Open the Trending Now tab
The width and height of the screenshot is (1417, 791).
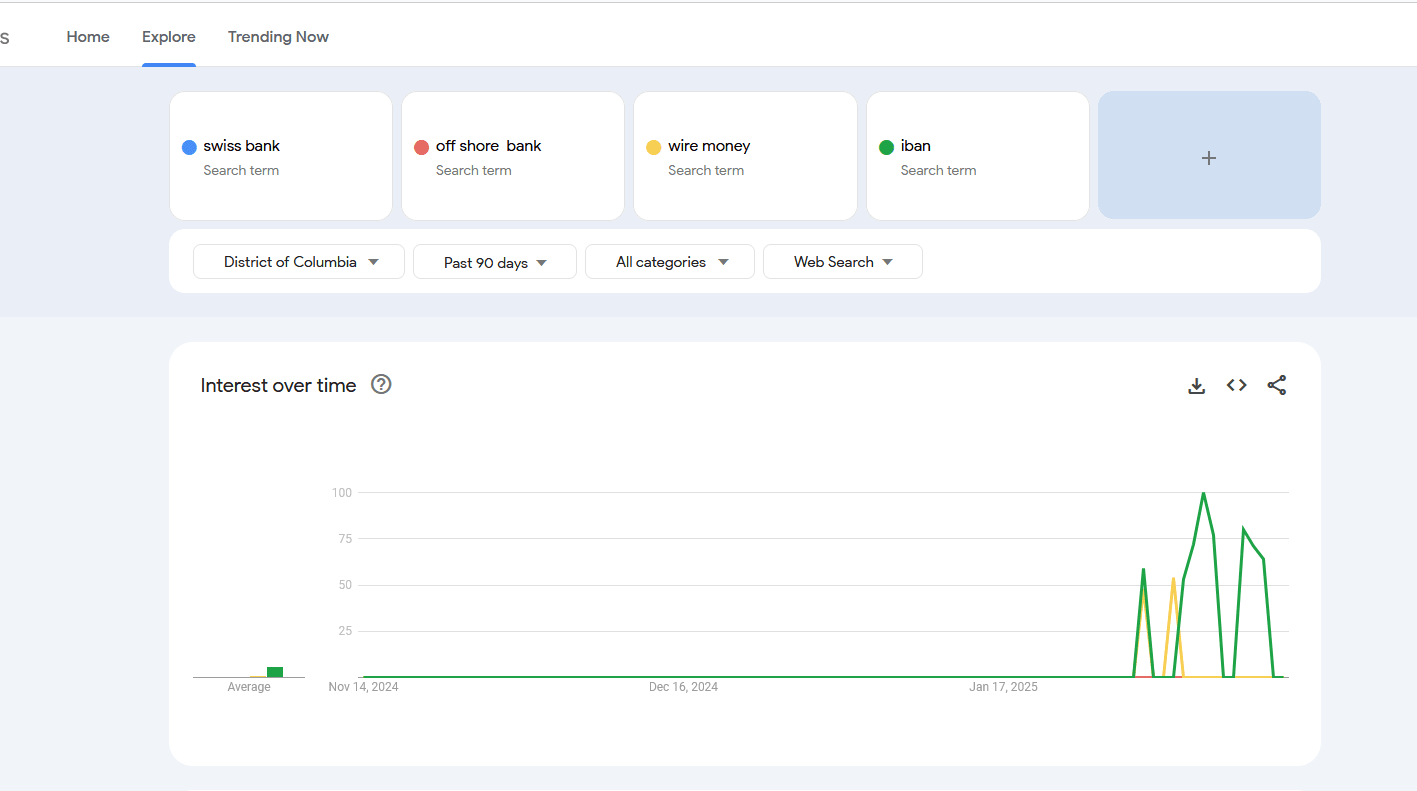[278, 37]
